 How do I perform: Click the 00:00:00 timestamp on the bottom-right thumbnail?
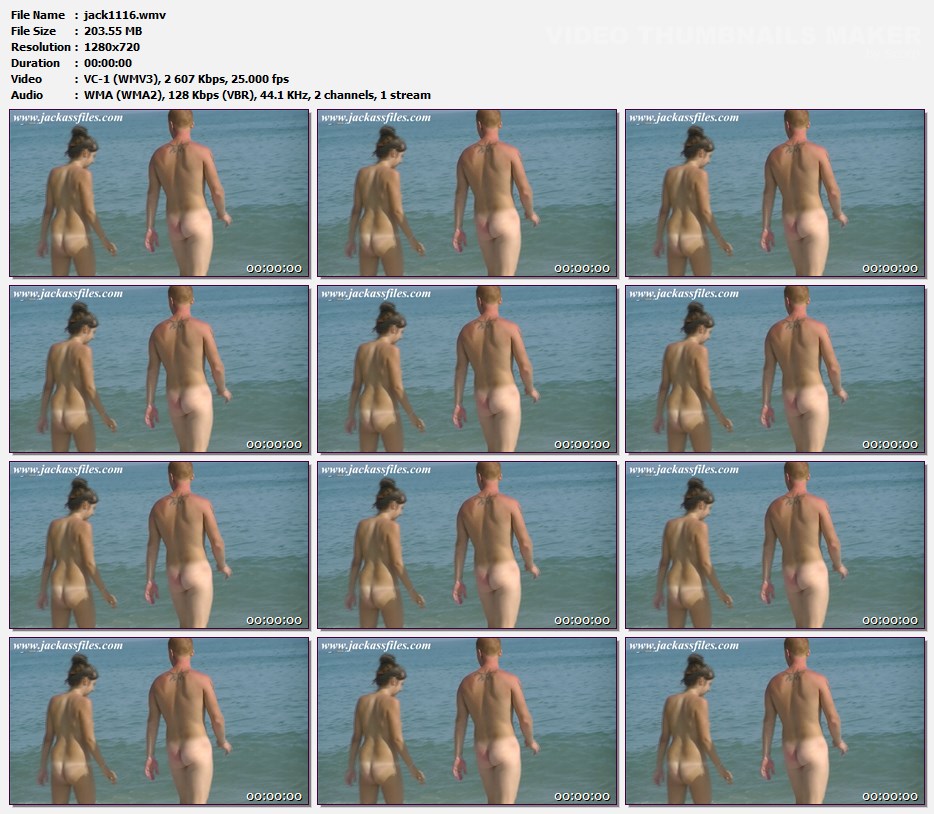[889, 796]
